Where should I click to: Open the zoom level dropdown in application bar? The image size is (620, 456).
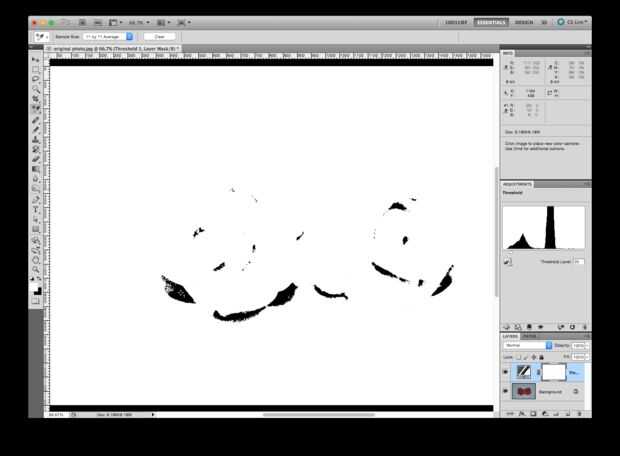pyautogui.click(x=140, y=23)
